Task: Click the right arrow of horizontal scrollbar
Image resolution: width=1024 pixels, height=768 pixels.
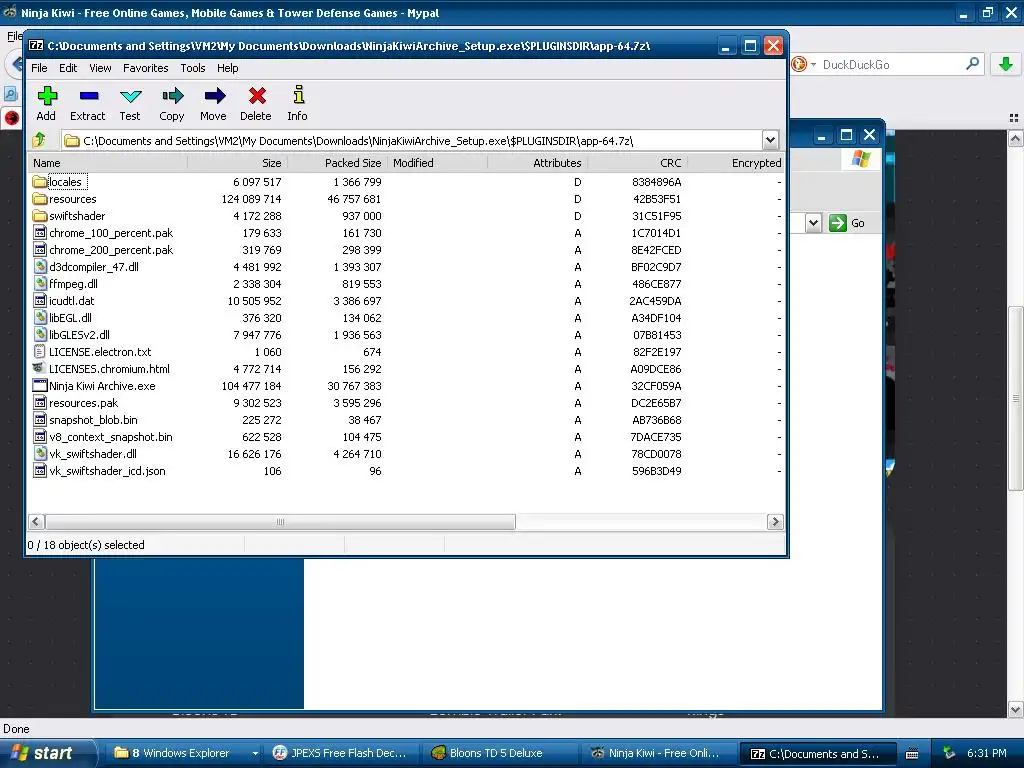Action: point(775,522)
